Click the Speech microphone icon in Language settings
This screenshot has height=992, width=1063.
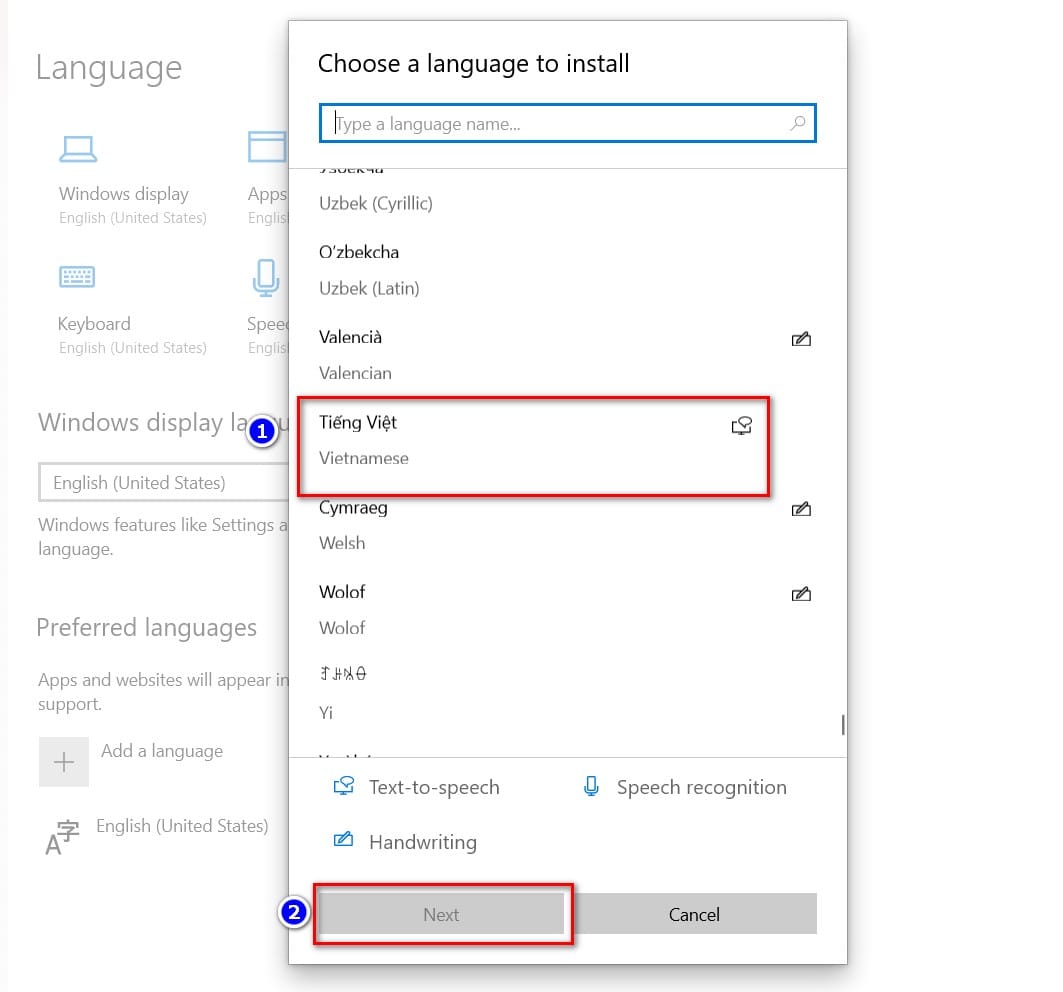(266, 278)
